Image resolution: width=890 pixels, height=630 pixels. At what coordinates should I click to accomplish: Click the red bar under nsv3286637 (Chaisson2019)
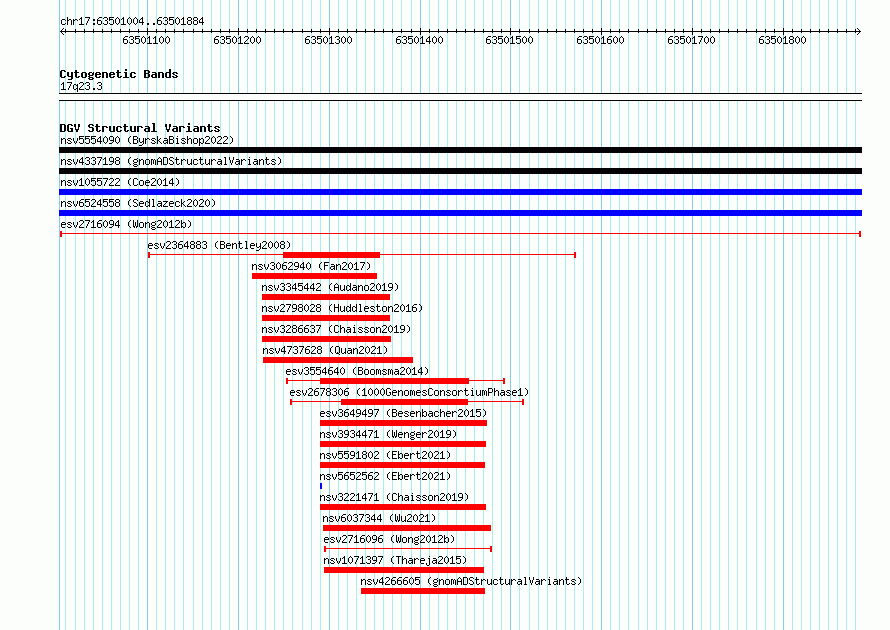(x=326, y=339)
